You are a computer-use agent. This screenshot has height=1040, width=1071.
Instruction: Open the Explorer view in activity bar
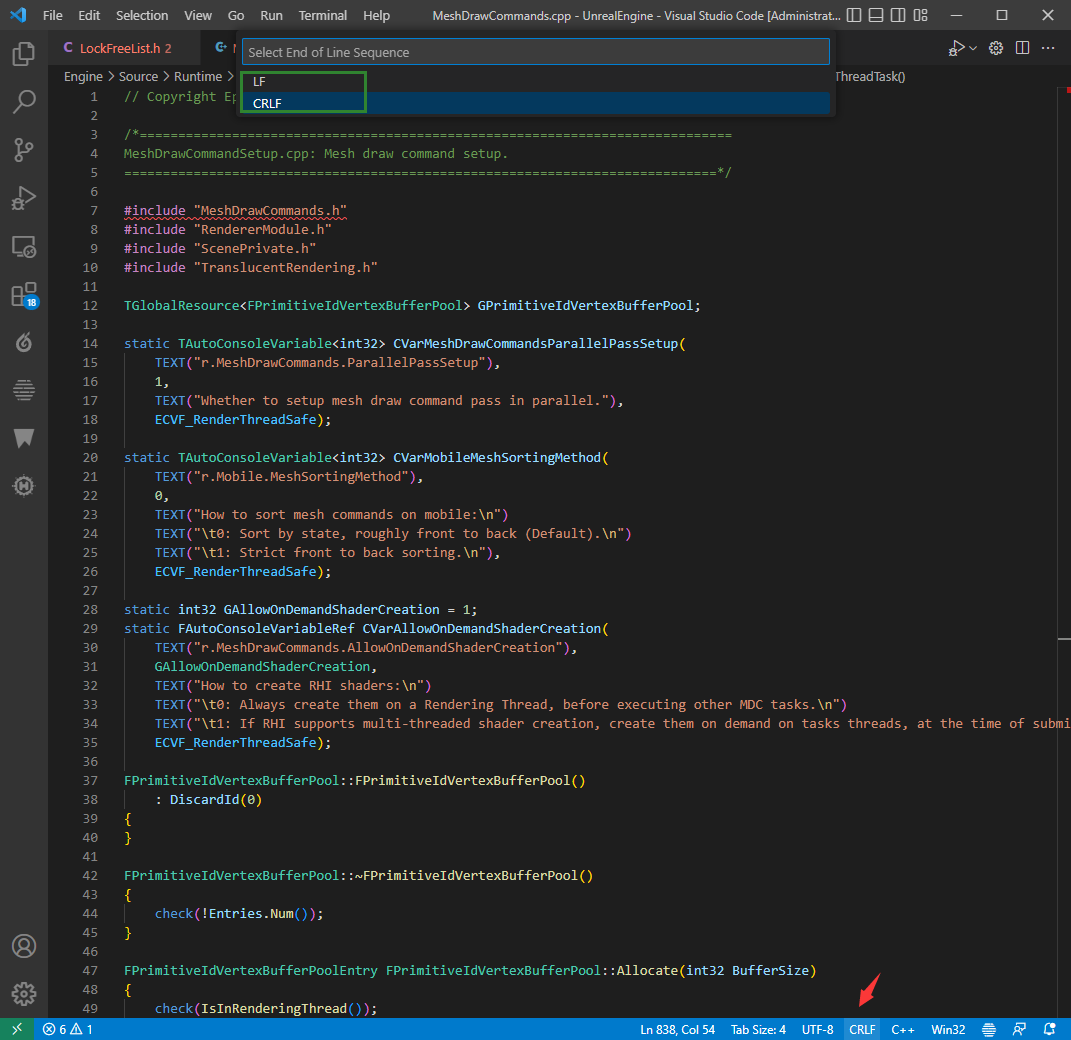click(24, 54)
